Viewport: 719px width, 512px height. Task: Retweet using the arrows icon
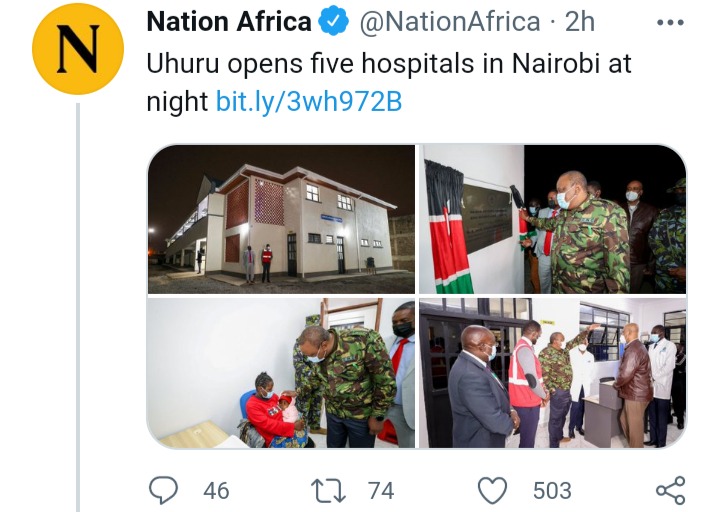[x=328, y=490]
